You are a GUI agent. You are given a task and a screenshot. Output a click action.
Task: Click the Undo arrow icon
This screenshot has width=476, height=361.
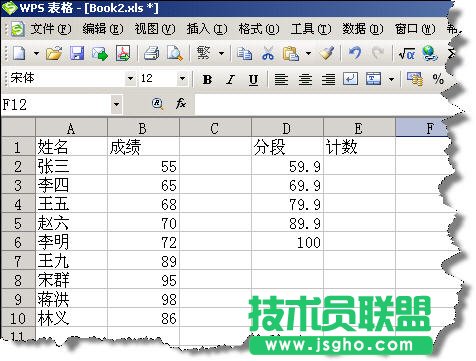click(x=354, y=53)
